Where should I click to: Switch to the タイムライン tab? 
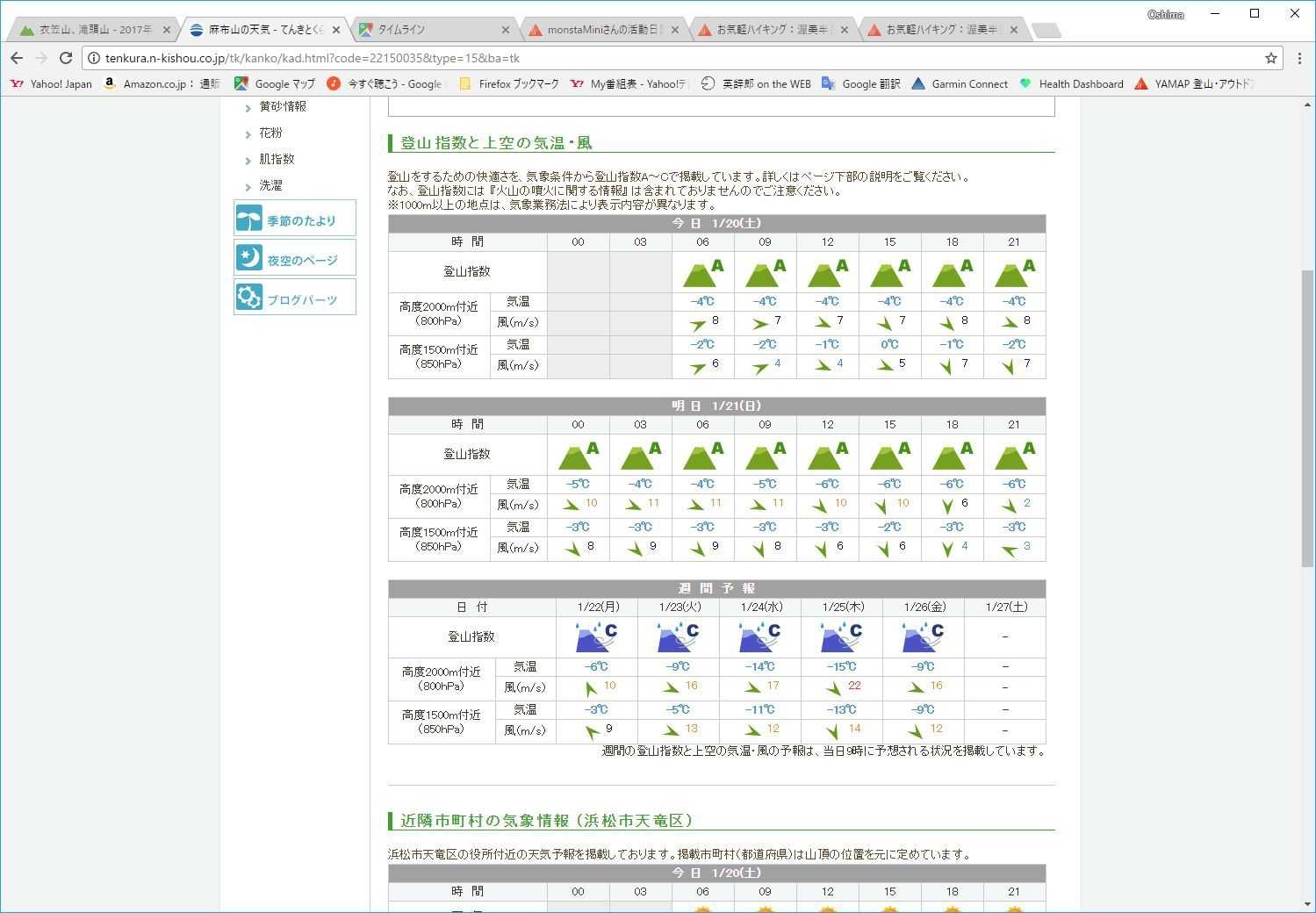[x=401, y=30]
